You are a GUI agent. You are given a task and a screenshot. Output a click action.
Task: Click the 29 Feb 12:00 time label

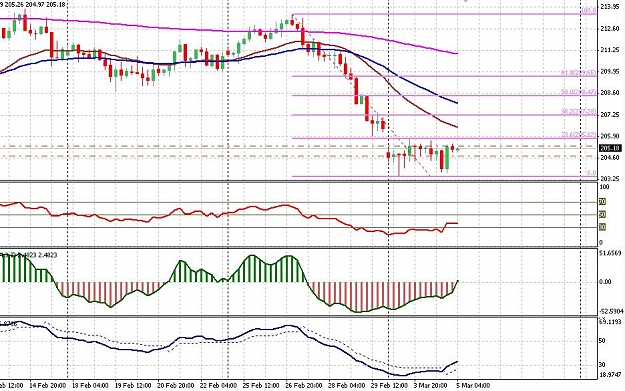click(x=389, y=386)
